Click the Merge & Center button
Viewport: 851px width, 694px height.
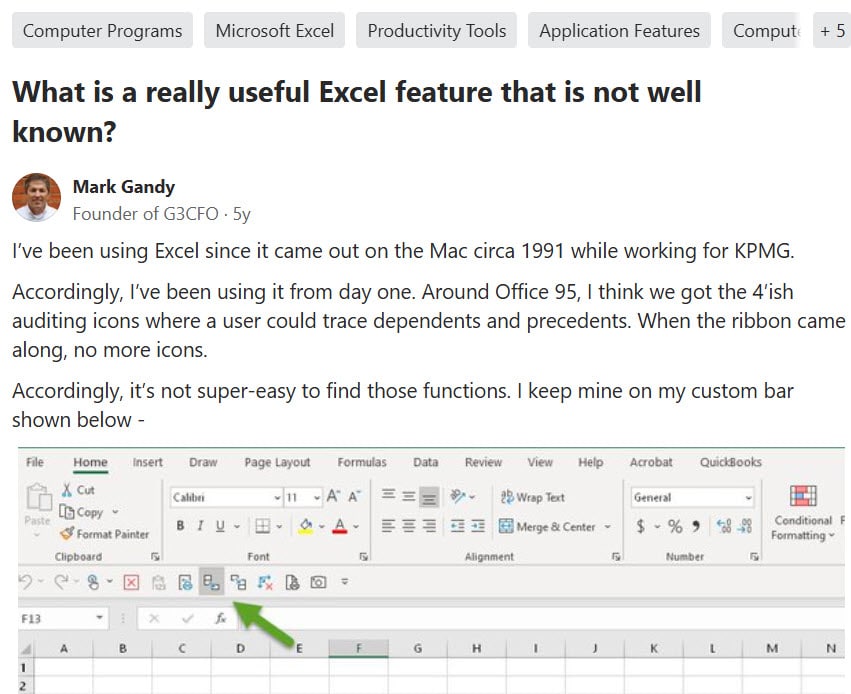547,526
